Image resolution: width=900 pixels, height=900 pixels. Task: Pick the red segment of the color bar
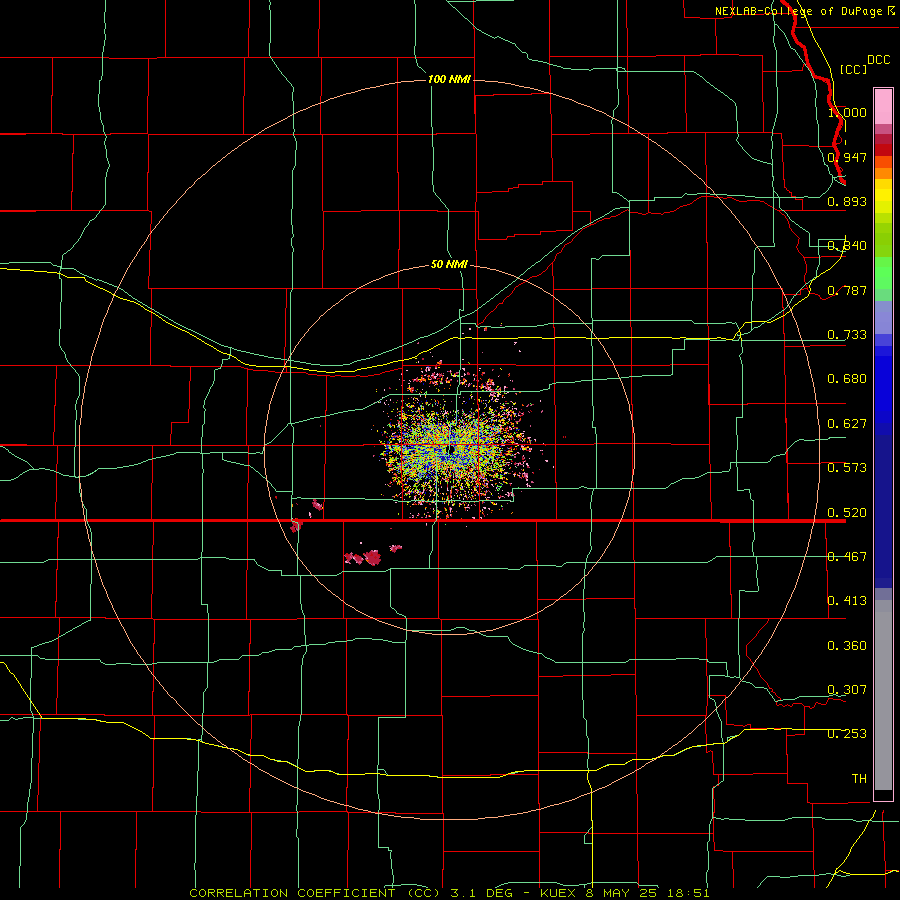point(883,149)
